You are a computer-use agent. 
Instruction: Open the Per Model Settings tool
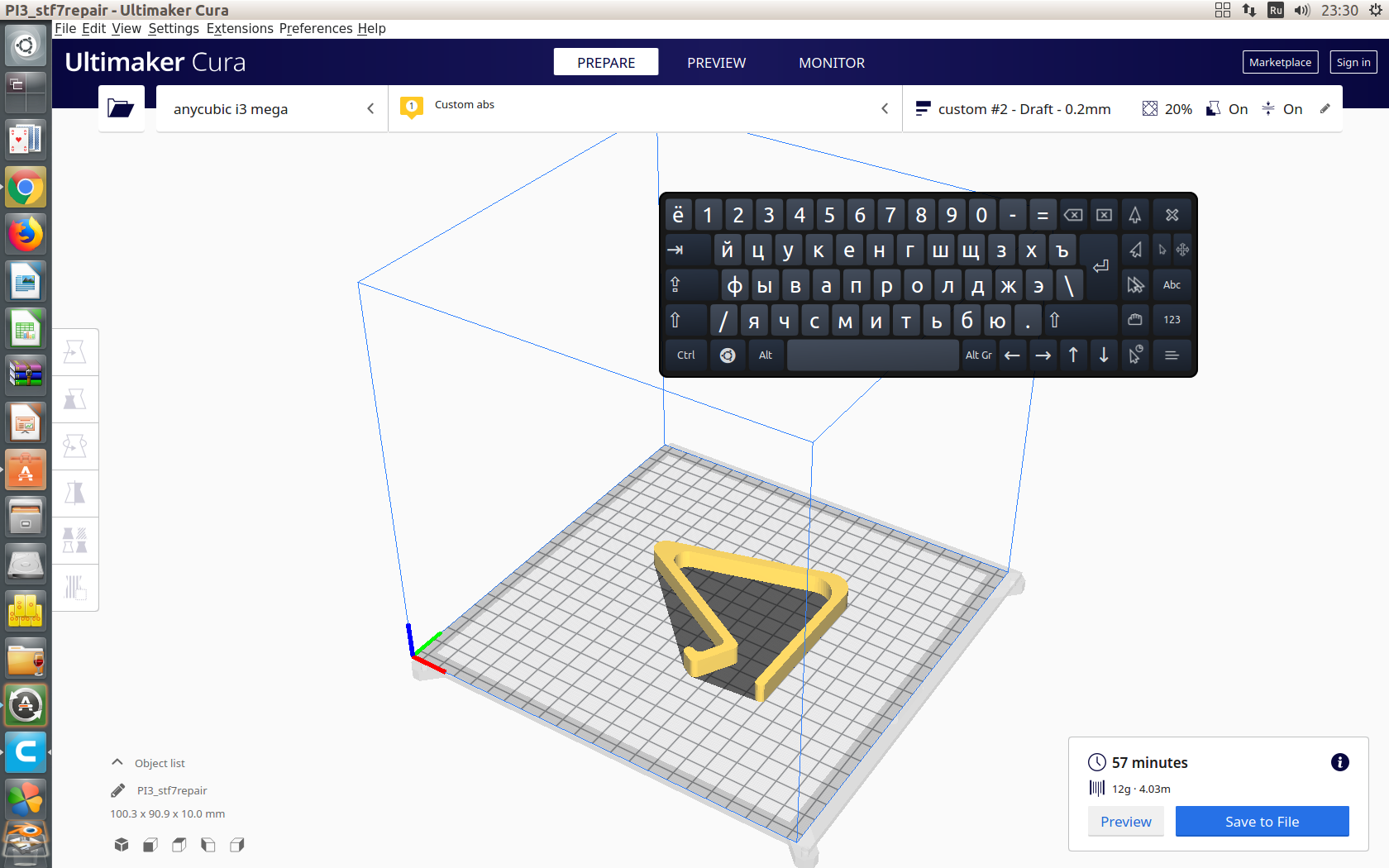point(75,541)
